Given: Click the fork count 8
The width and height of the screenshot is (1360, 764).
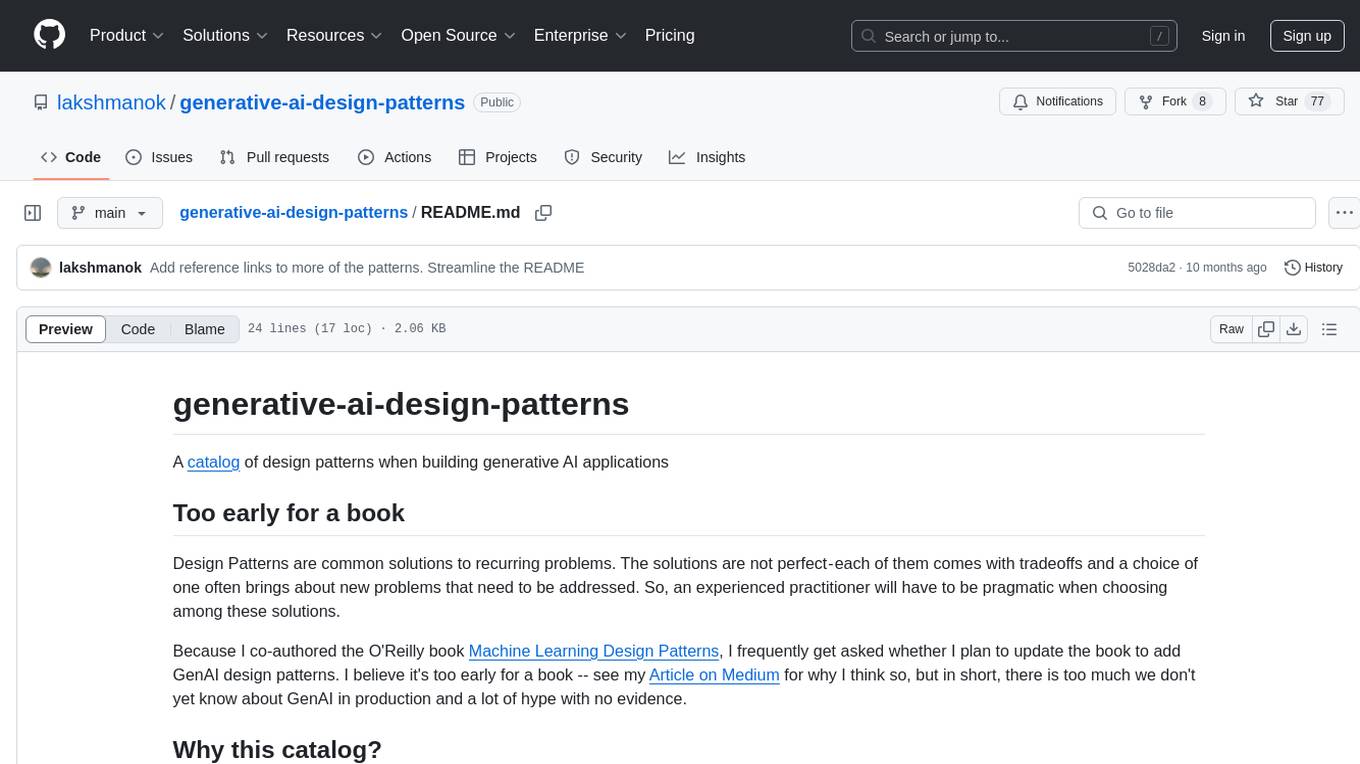Looking at the screenshot, I should pyautogui.click(x=1203, y=101).
